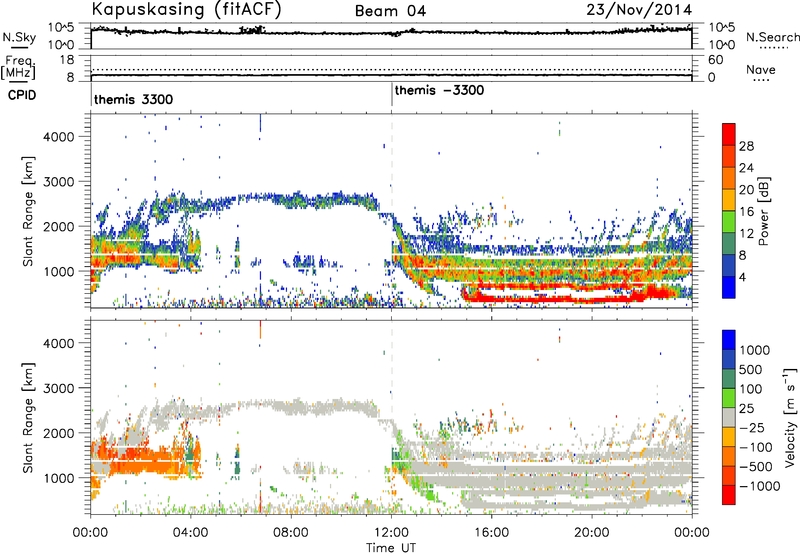Click the 'Nave' legend label
Image resolution: width=800 pixels, height=554 pixels.
[760, 69]
